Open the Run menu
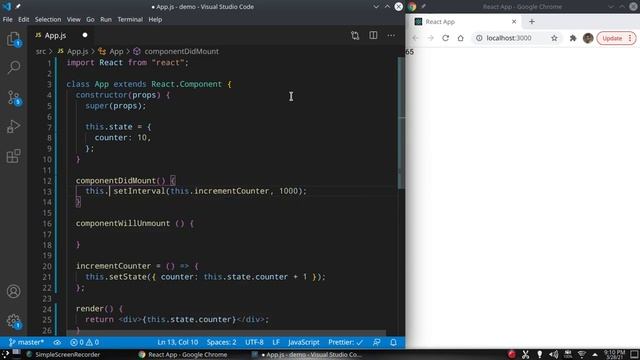Viewport: 640px width, 360px height. coord(106,20)
